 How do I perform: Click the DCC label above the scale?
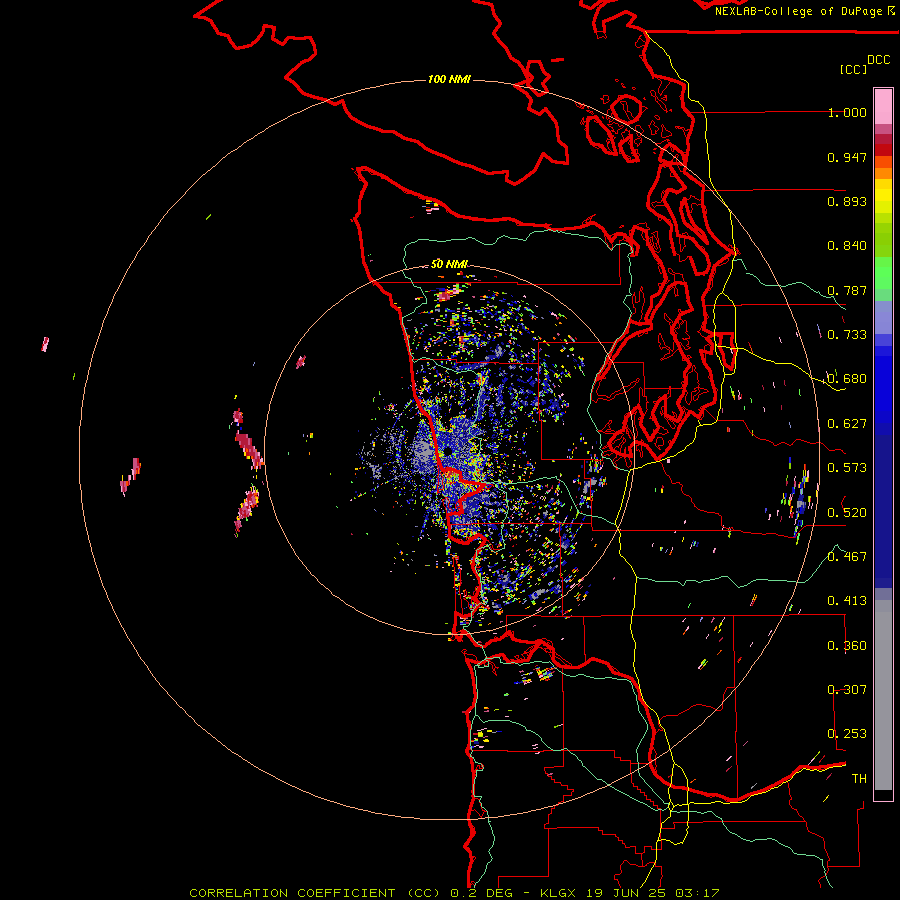point(878,60)
